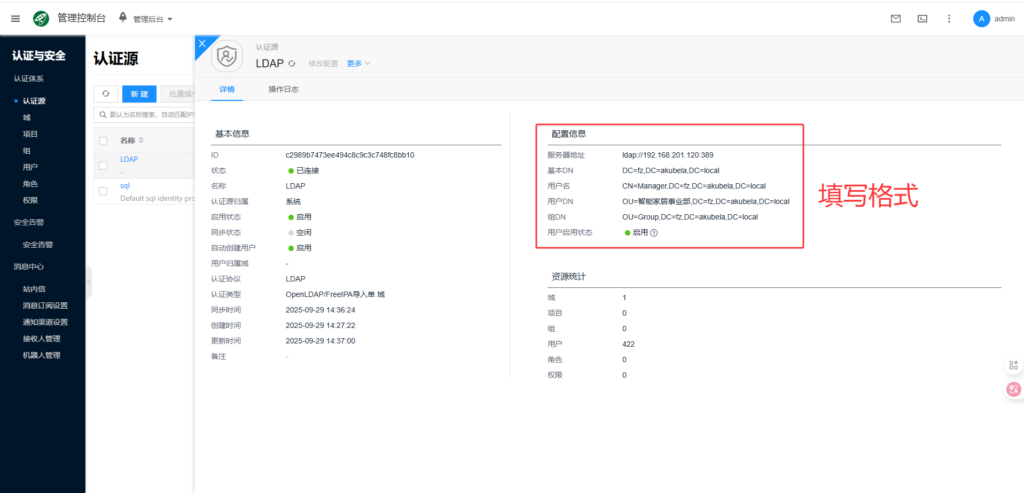Open the mail messages icon
The image size is (1024, 493).
(x=895, y=18)
